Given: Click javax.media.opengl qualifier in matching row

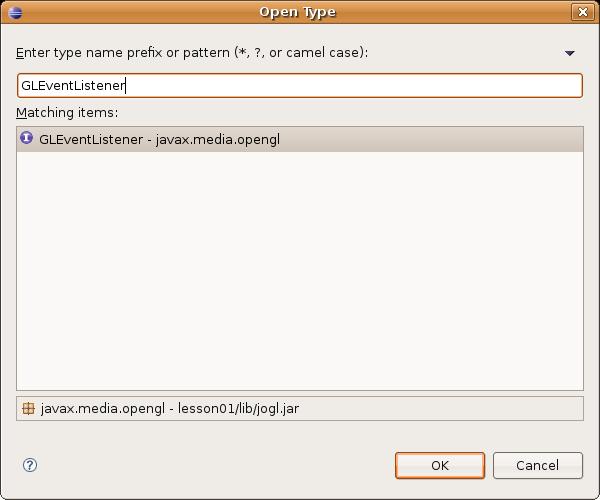Looking at the screenshot, I should click(x=218, y=140).
